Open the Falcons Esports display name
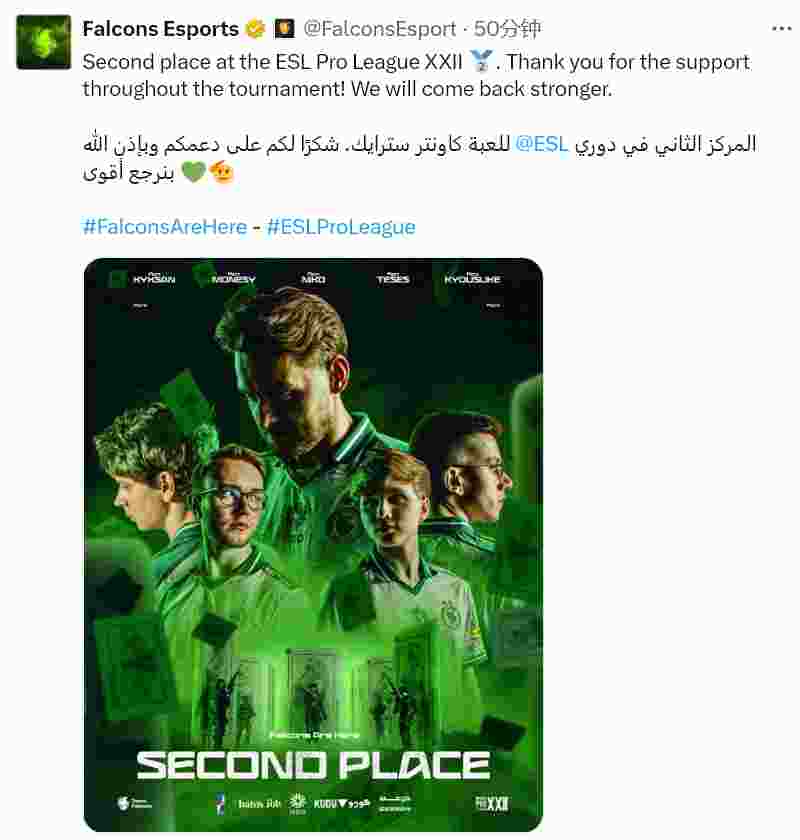Viewport: 800px width, 840px height. point(160,29)
